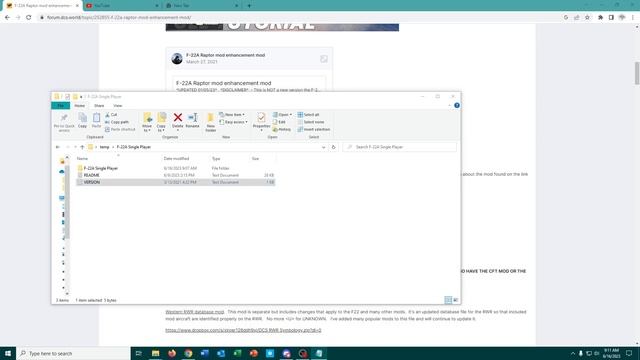This screenshot has height=360, width=640.
Task: Open the Move to menu
Action: point(147,122)
